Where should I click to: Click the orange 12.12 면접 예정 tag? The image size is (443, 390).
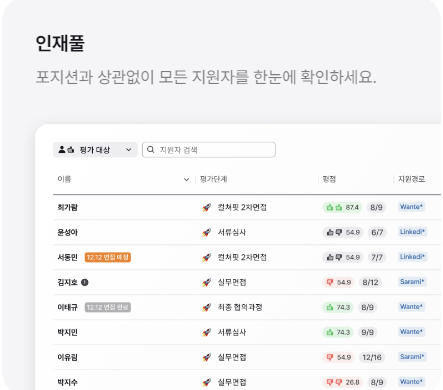(108, 257)
